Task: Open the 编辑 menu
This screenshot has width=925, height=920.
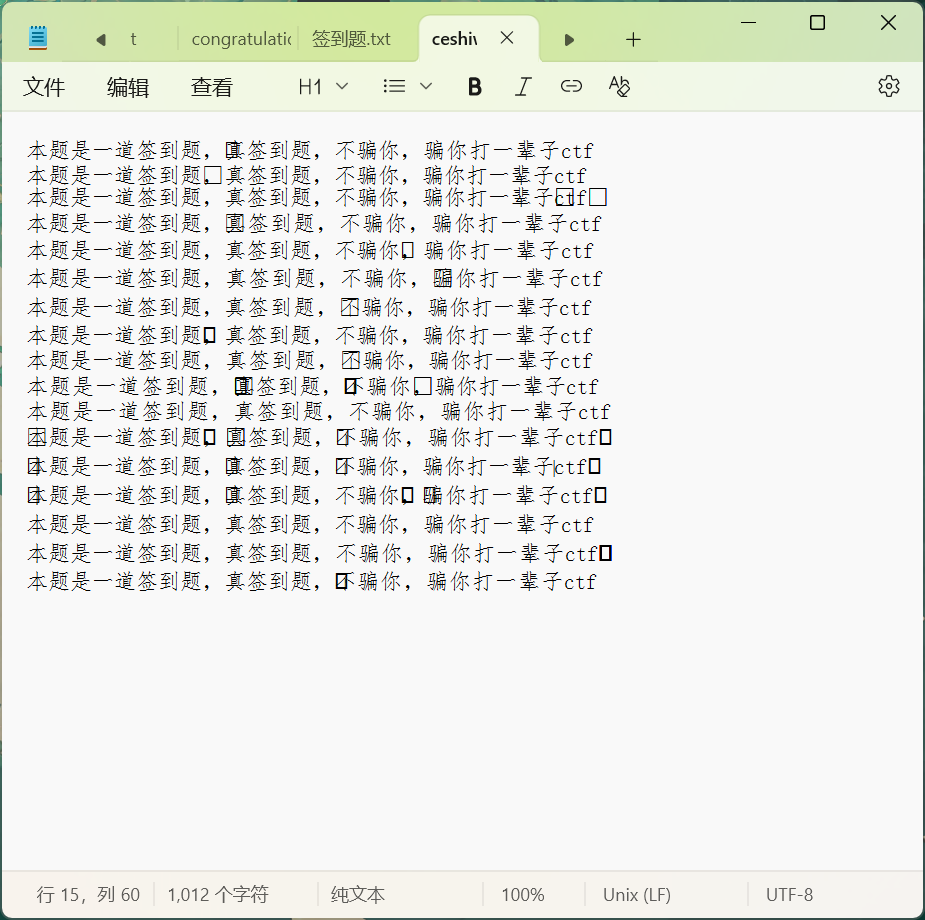Action: tap(128, 88)
